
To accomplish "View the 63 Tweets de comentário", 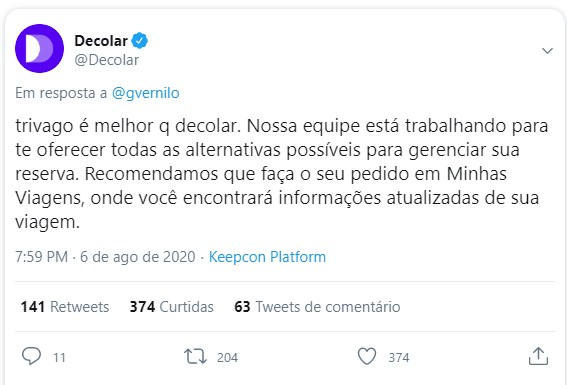I will [x=317, y=307].
